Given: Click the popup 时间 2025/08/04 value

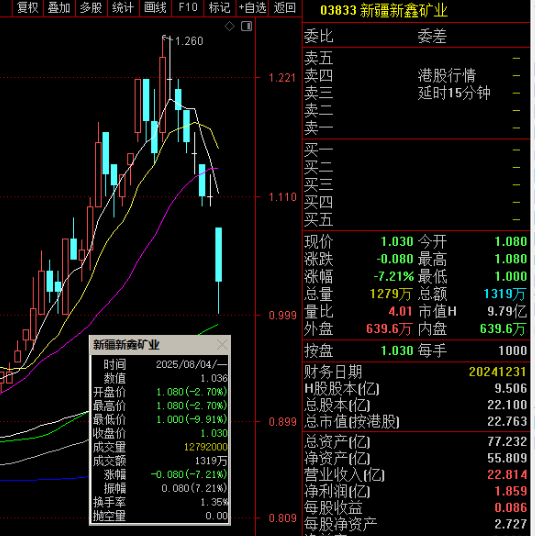Looking at the screenshot, I should [x=191, y=364].
